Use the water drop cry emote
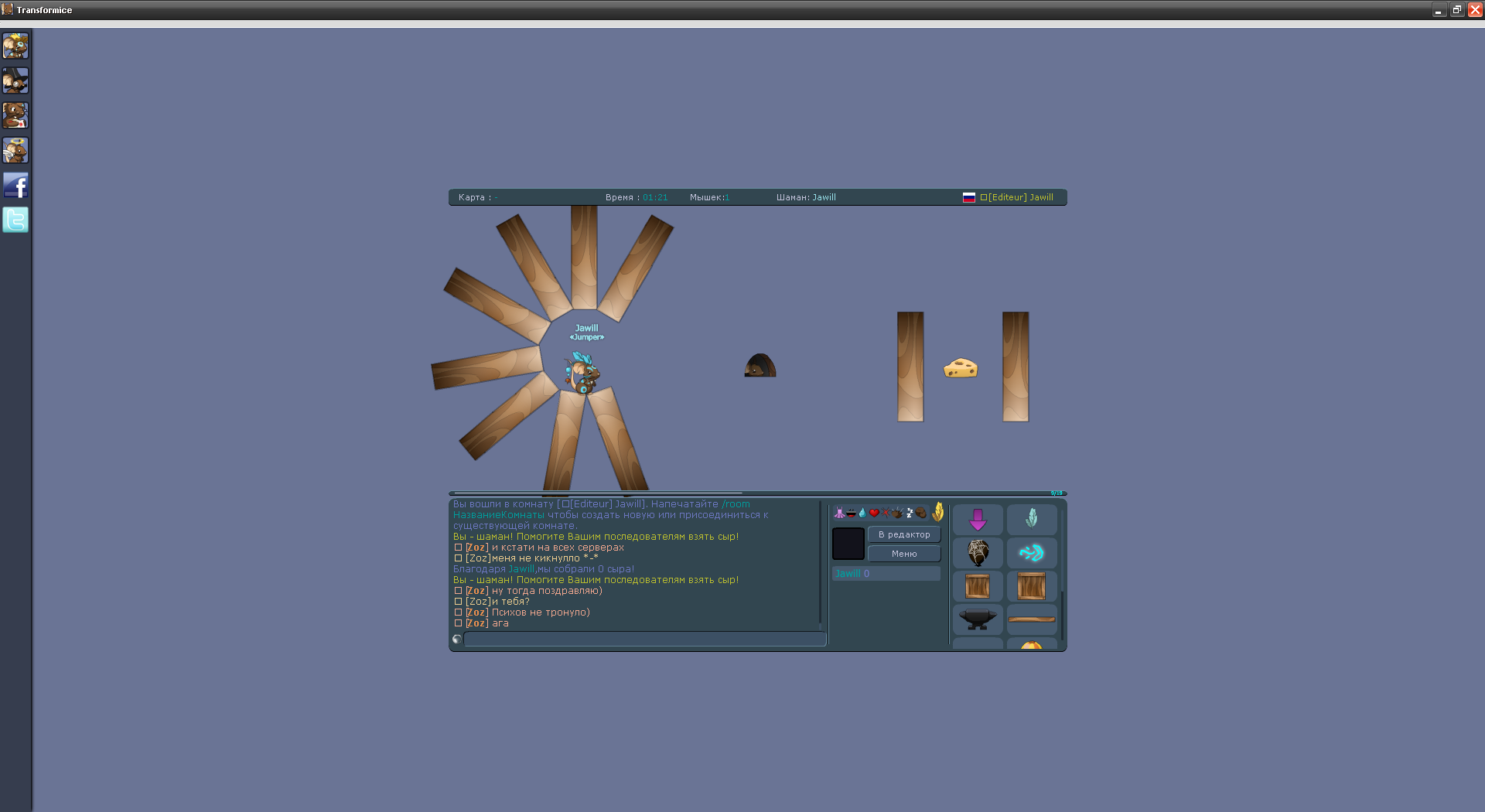Viewport: 1485px width, 812px height. click(862, 513)
